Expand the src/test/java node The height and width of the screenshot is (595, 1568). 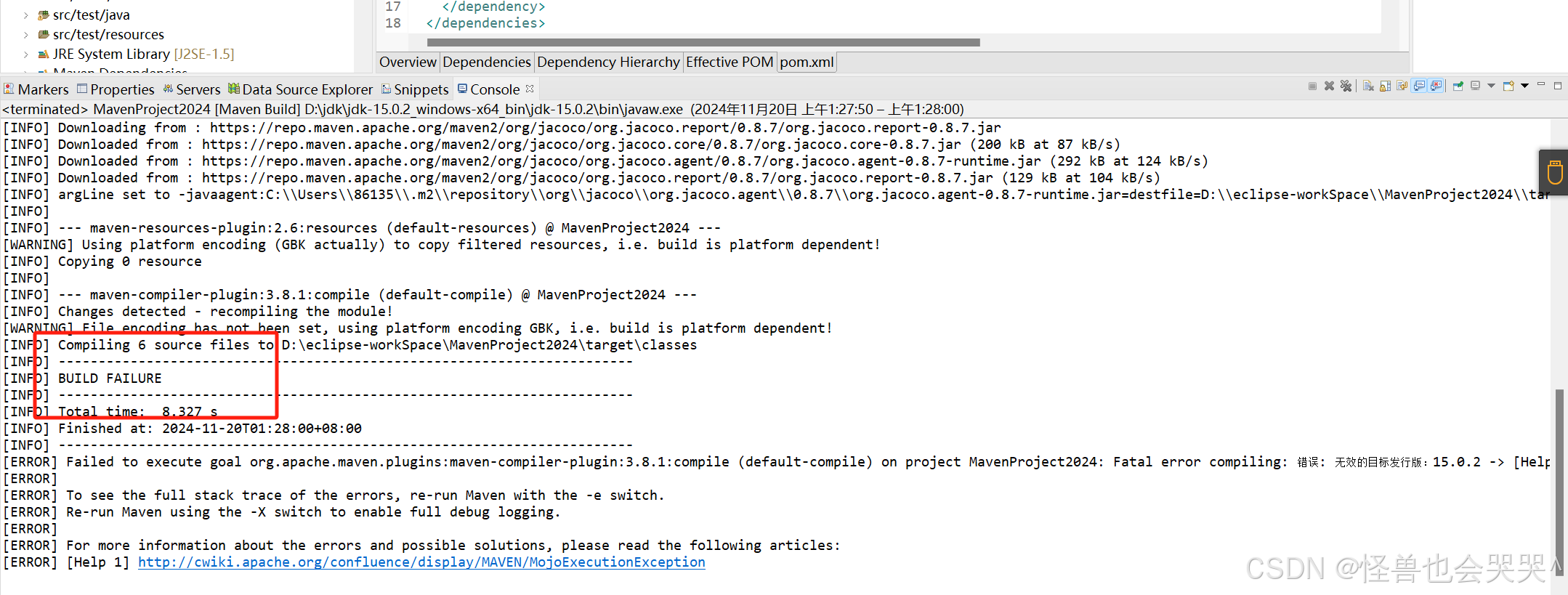click(26, 15)
